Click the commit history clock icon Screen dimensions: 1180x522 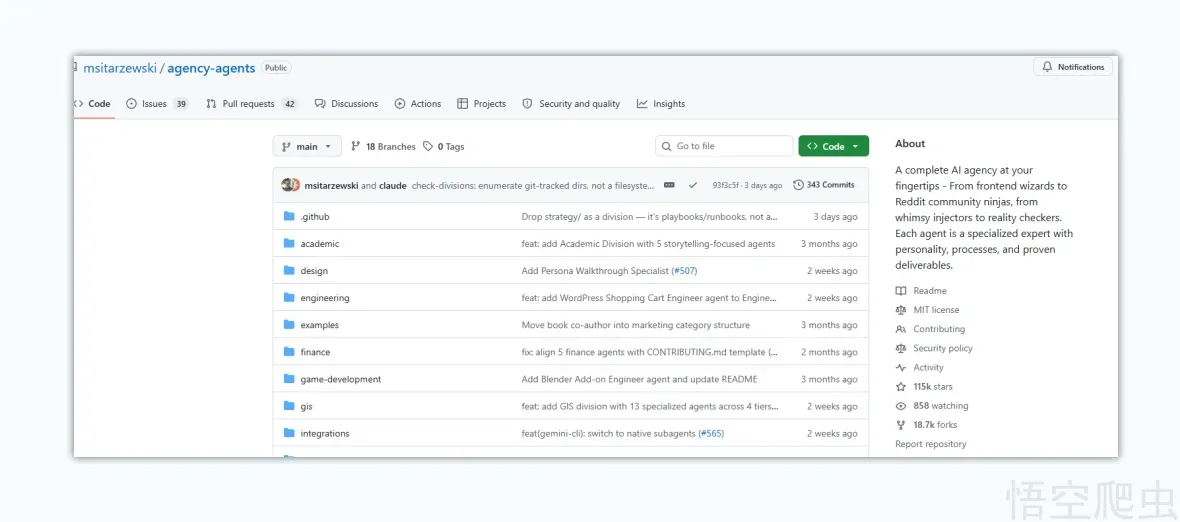pos(798,185)
